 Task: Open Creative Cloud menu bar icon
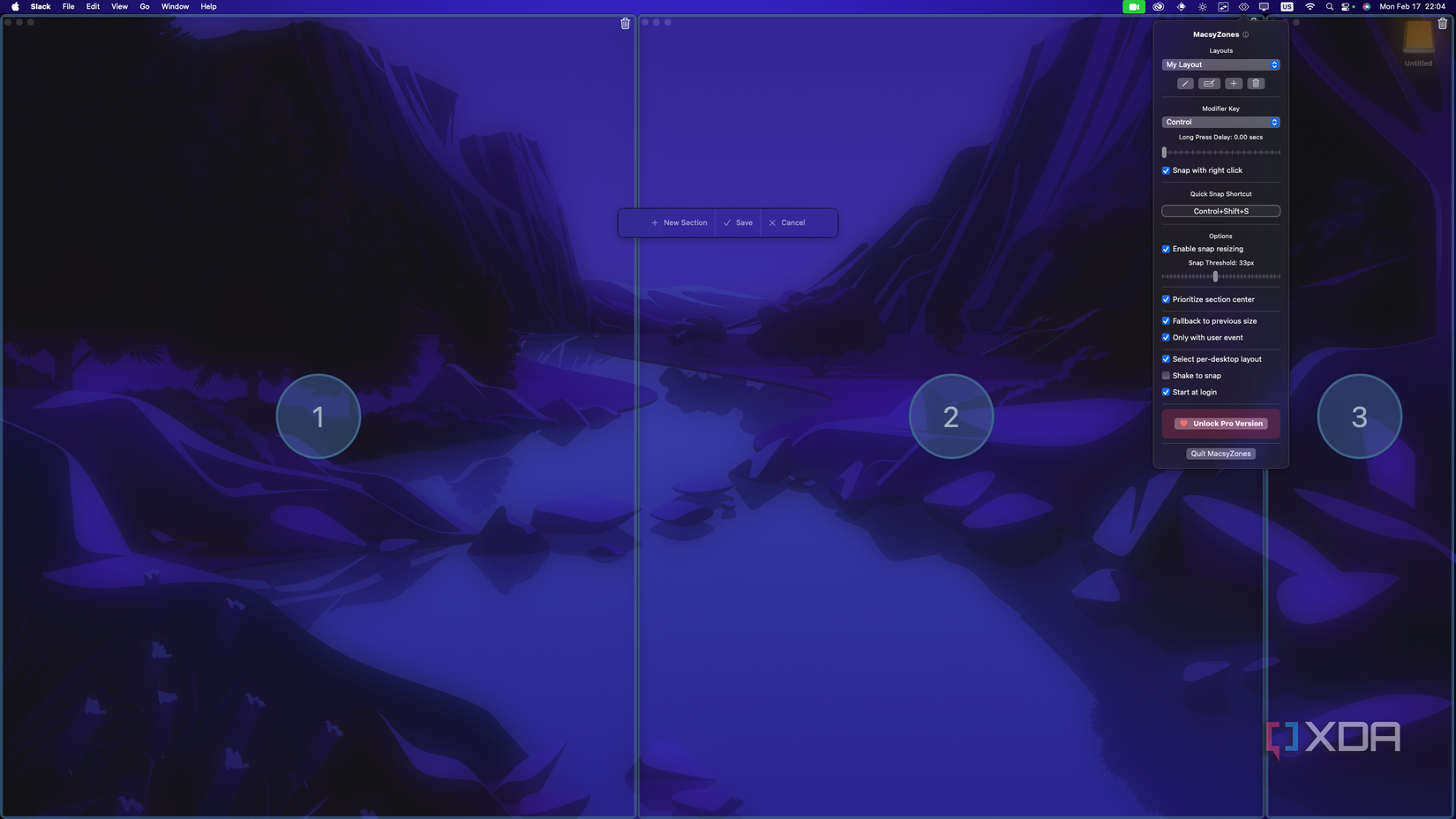tap(1159, 6)
